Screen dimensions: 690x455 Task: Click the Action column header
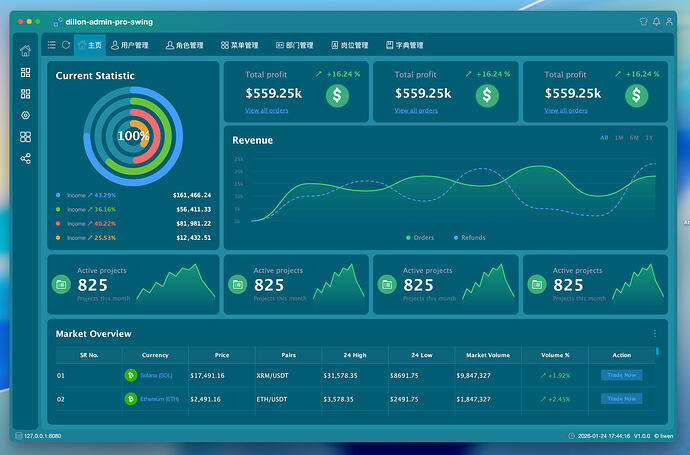622,355
